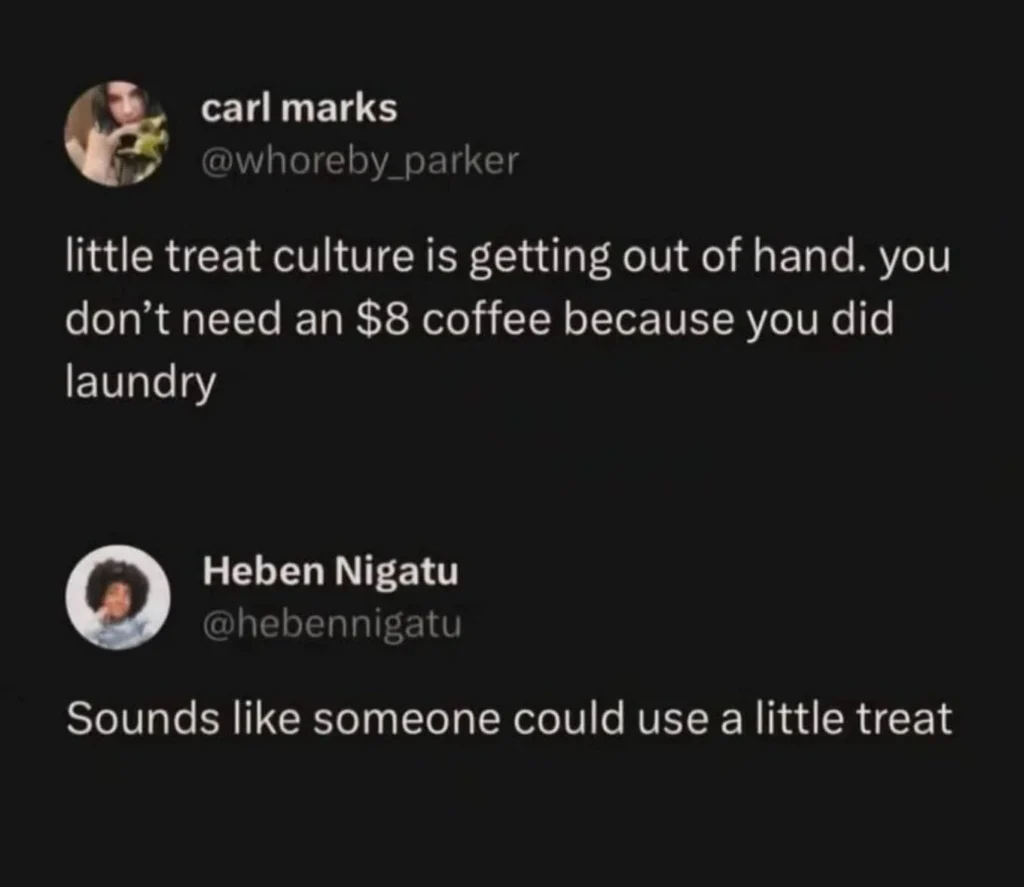Image resolution: width=1024 pixels, height=887 pixels.
Task: Click the Heben Nigatu display name
Action: tap(330, 572)
